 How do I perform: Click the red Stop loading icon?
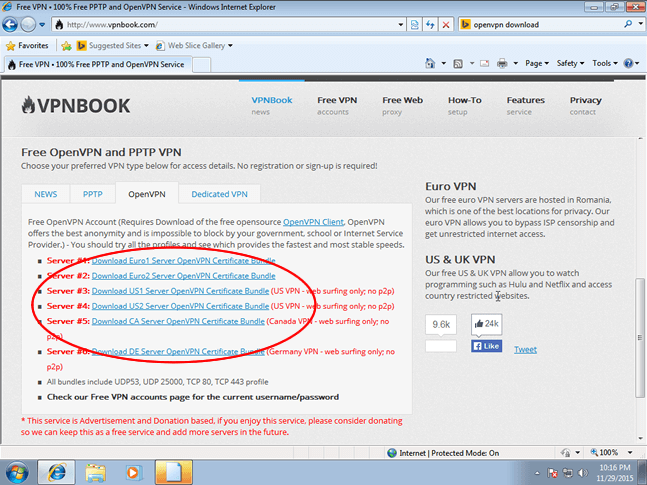pyautogui.click(x=446, y=25)
